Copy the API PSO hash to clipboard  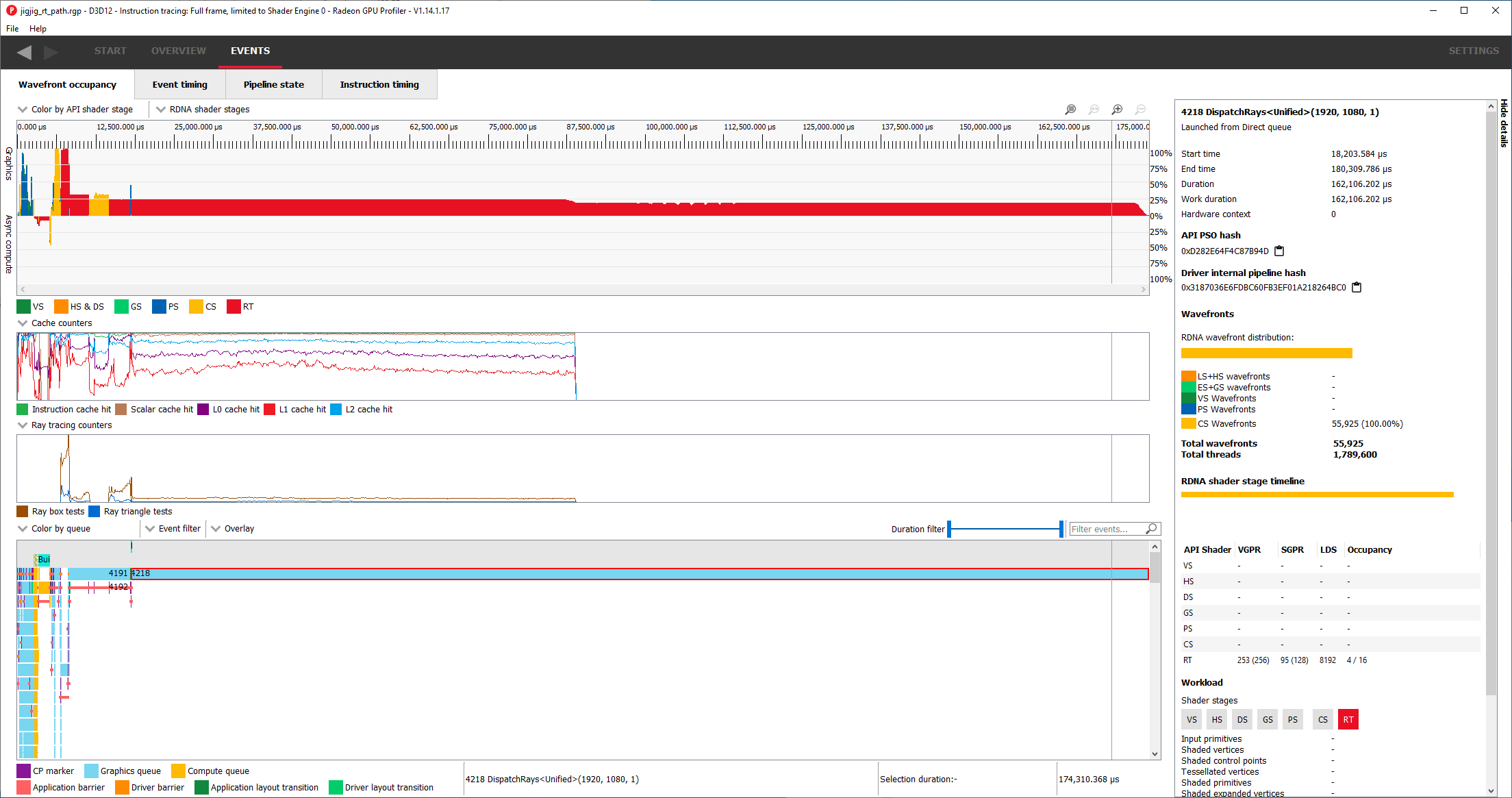point(1278,251)
